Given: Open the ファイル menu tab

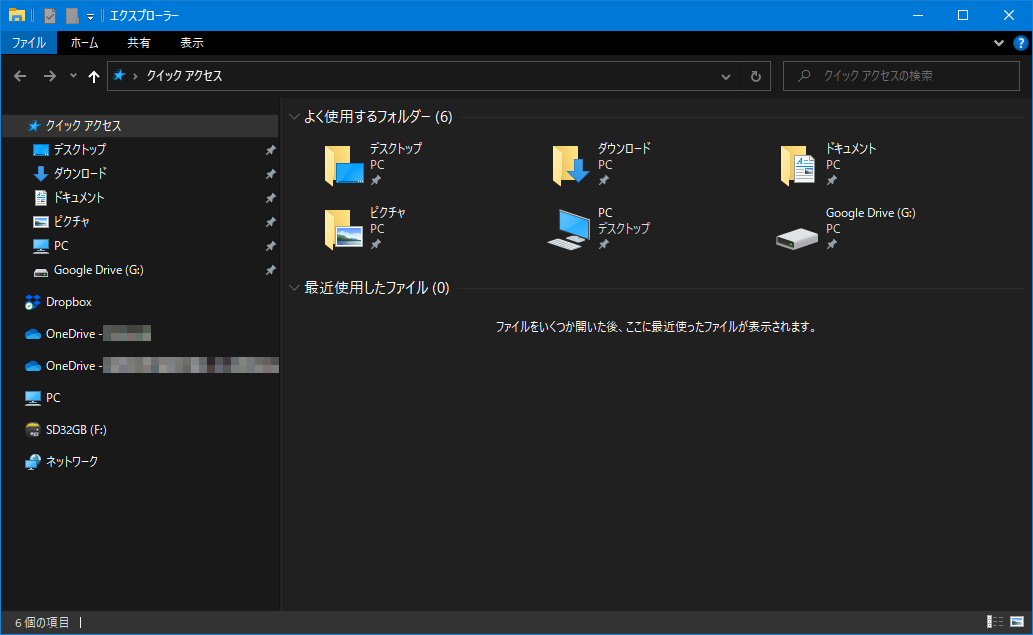Looking at the screenshot, I should click(x=28, y=43).
